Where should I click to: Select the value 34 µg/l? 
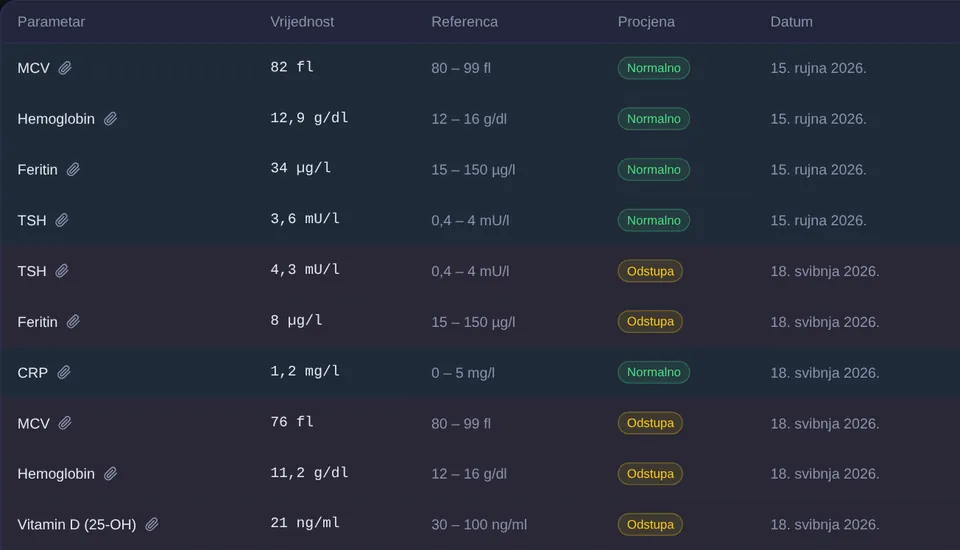(301, 168)
